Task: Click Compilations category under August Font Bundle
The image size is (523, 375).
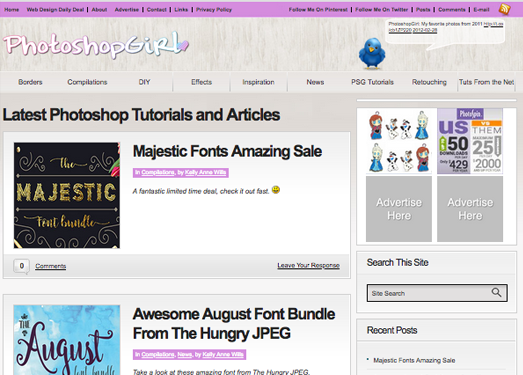Action: pos(158,354)
